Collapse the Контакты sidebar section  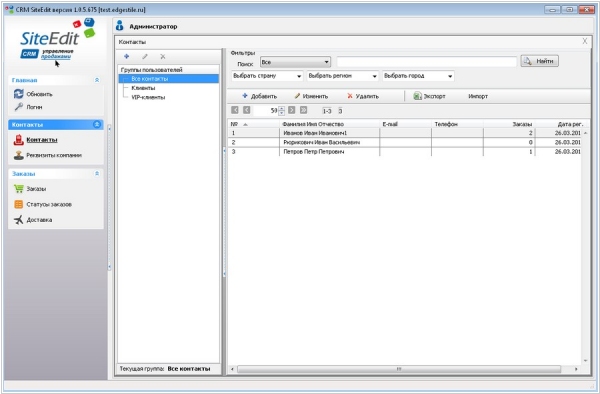(x=97, y=124)
